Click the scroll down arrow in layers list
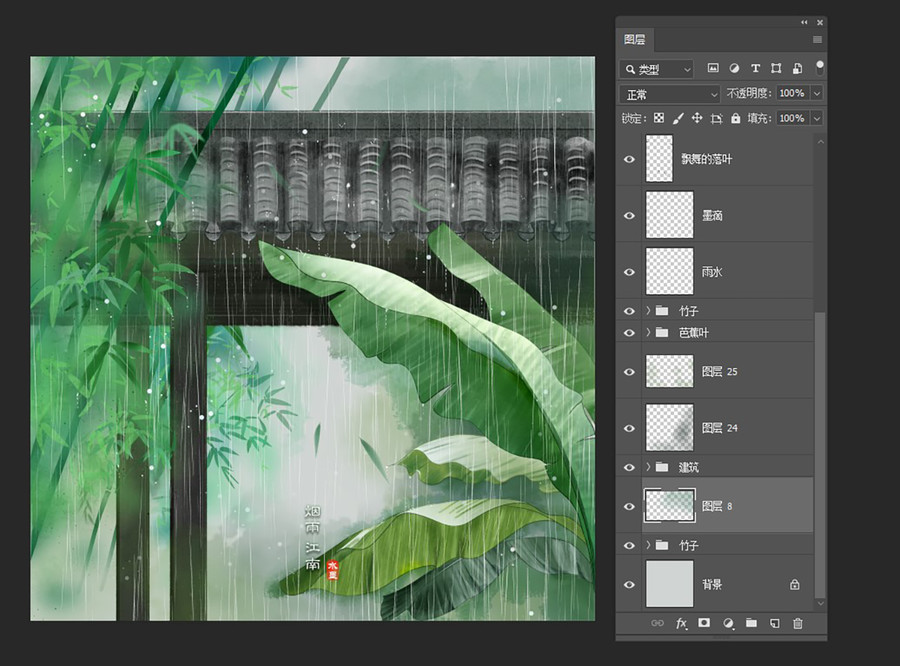The height and width of the screenshot is (666, 900). tap(820, 603)
